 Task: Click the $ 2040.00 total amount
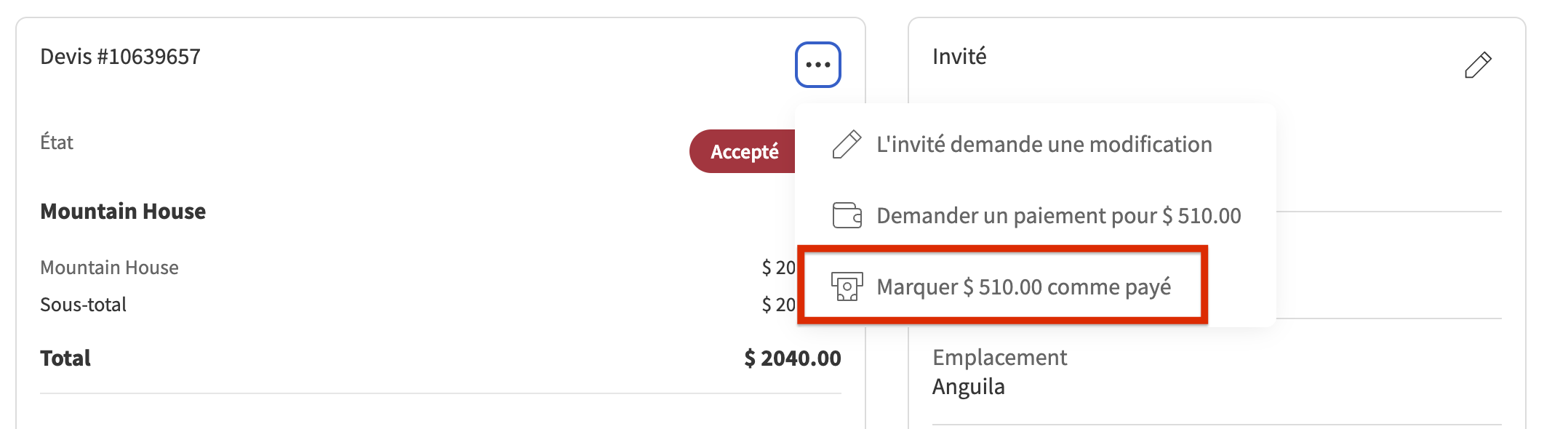(793, 358)
